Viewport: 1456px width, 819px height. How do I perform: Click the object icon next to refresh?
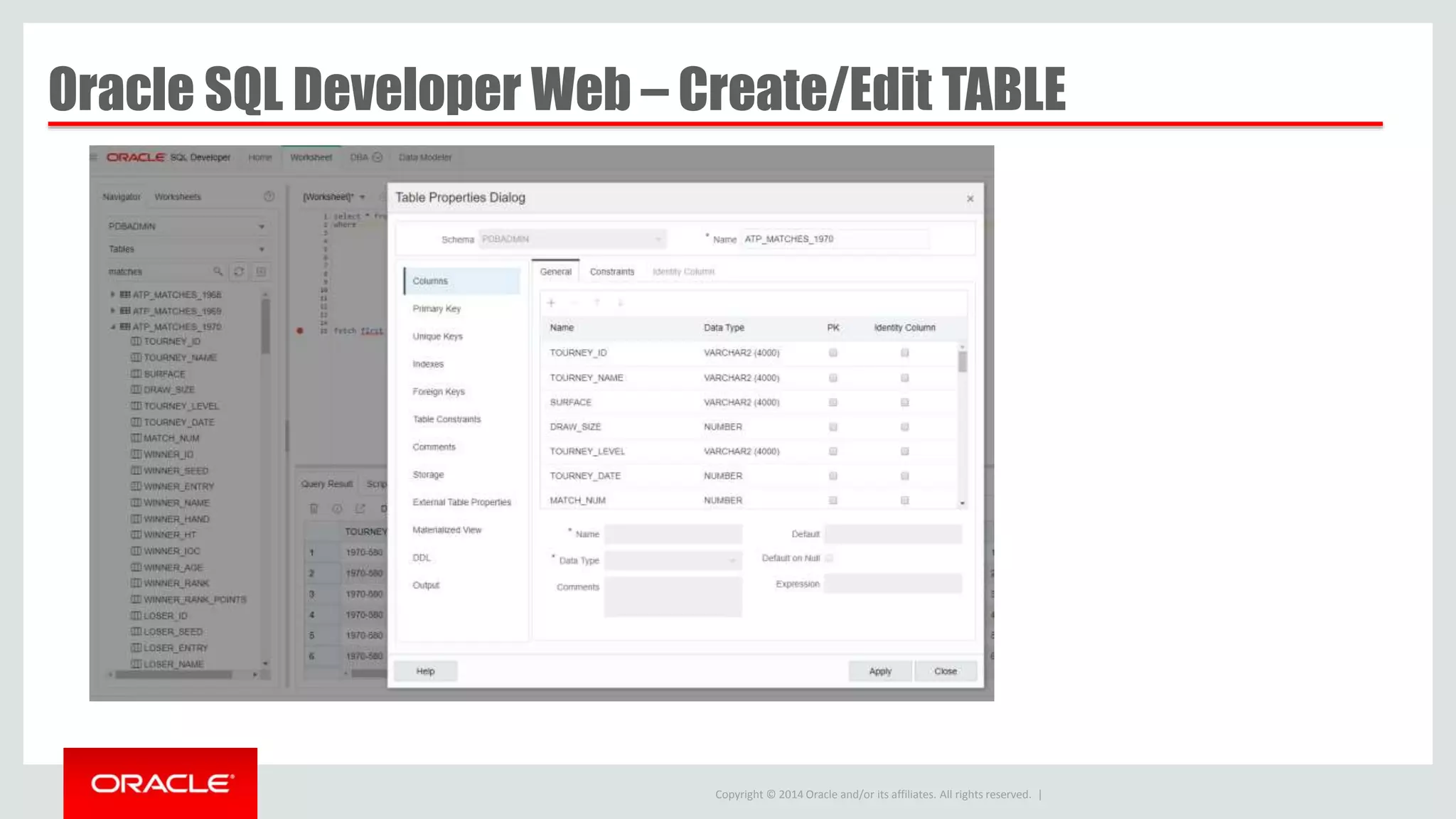pyautogui.click(x=261, y=272)
